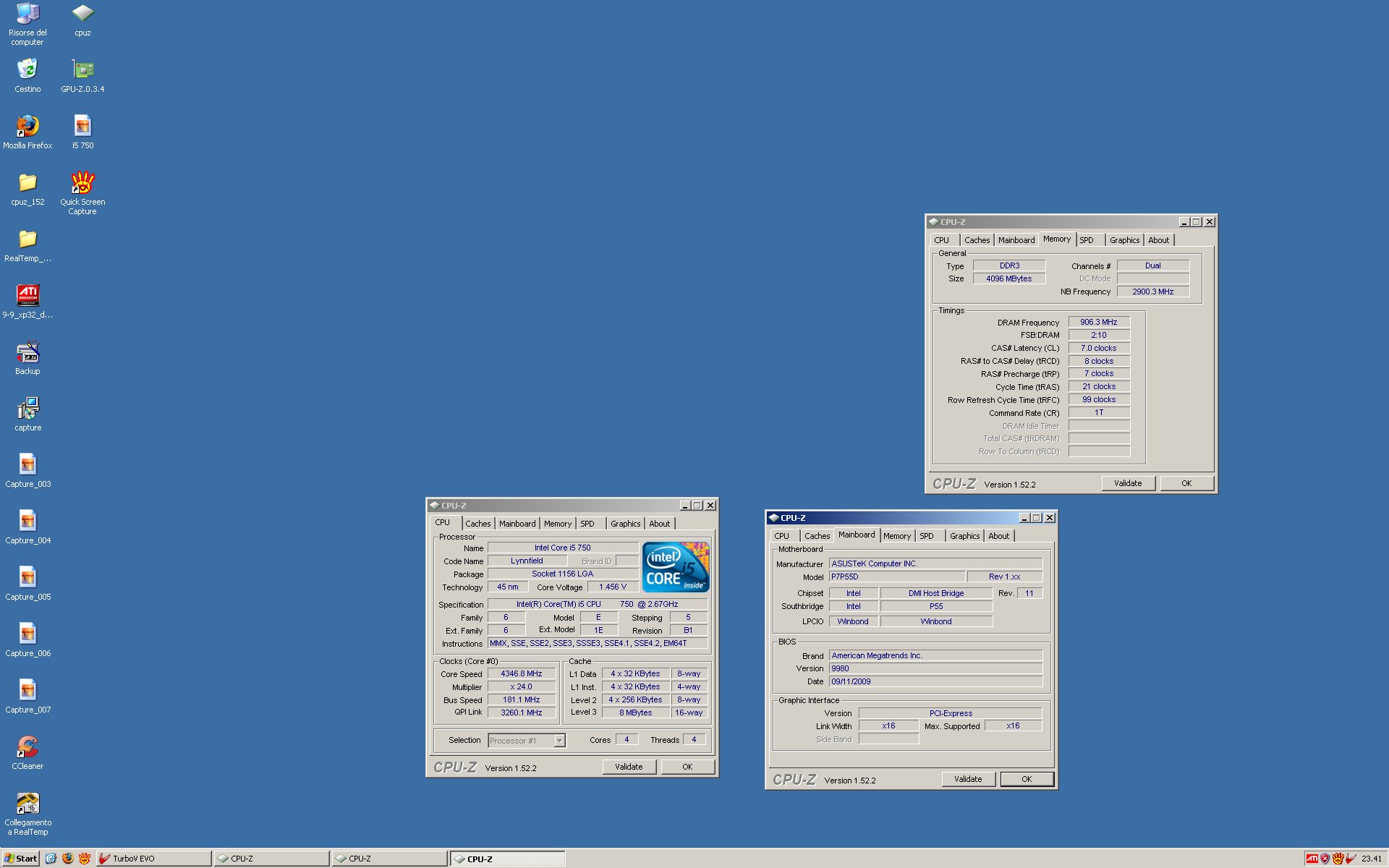Open the cpuz desktop shortcut

click(x=82, y=20)
